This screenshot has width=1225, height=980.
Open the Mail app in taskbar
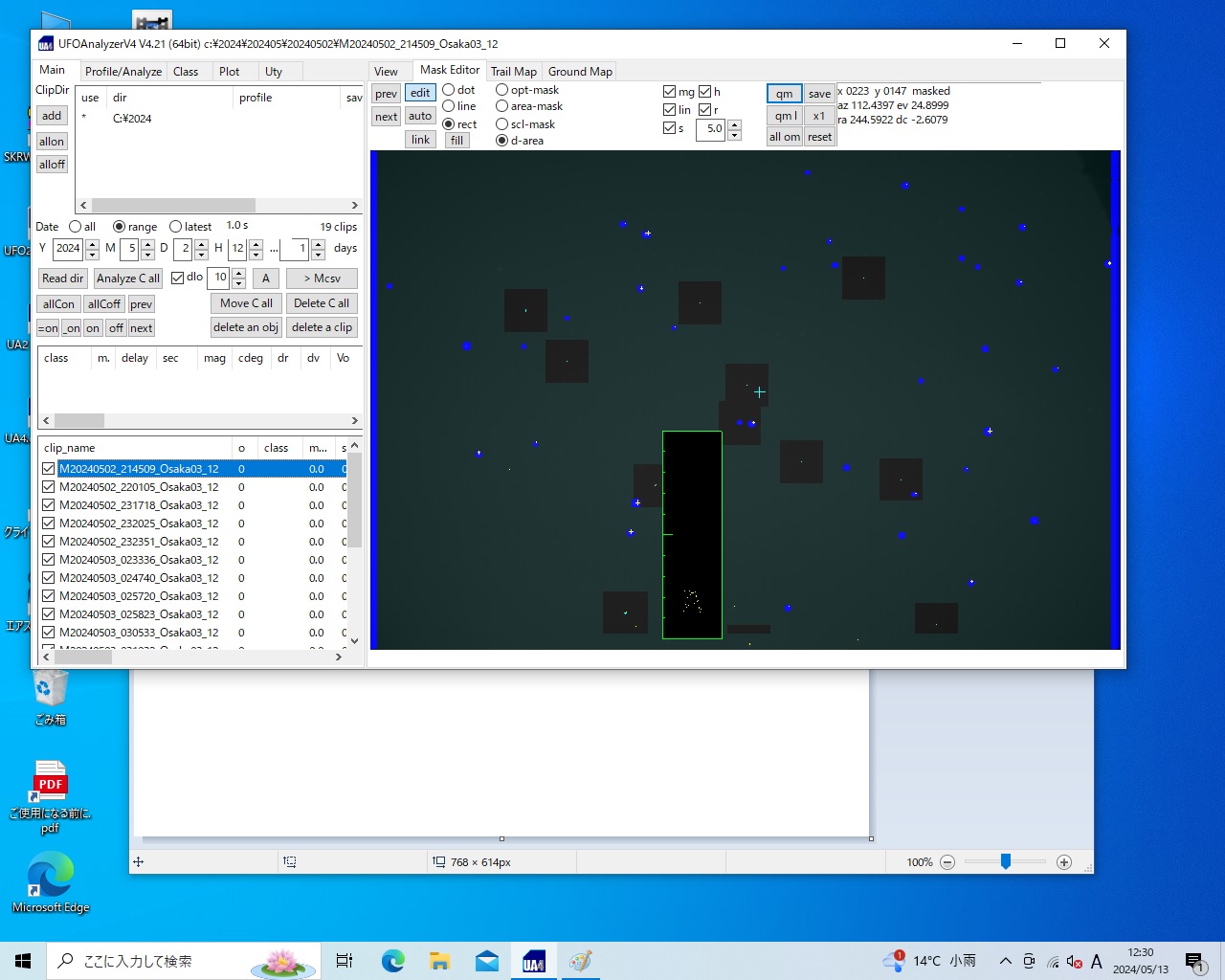click(487, 961)
